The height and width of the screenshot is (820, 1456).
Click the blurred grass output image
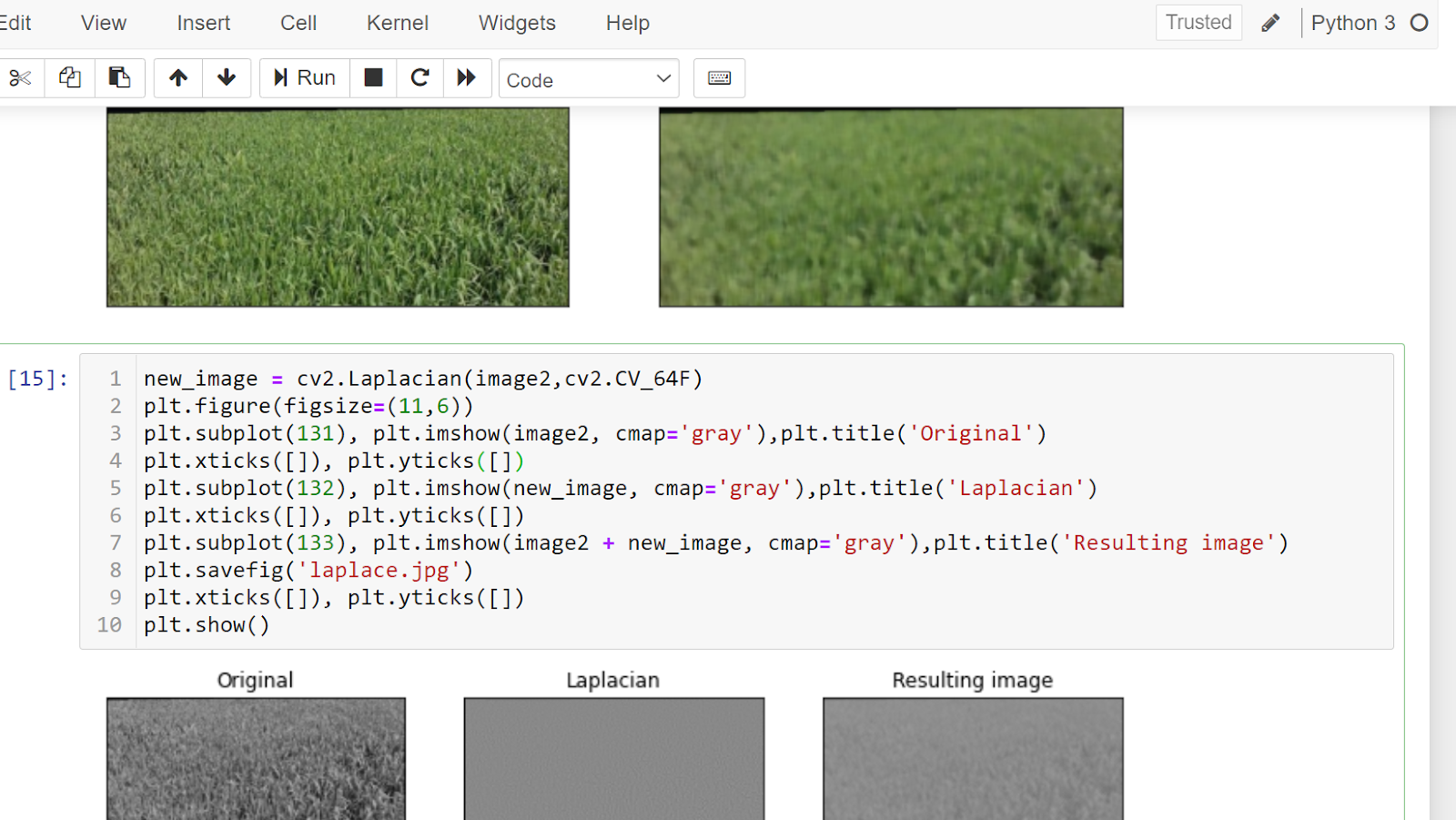891,207
